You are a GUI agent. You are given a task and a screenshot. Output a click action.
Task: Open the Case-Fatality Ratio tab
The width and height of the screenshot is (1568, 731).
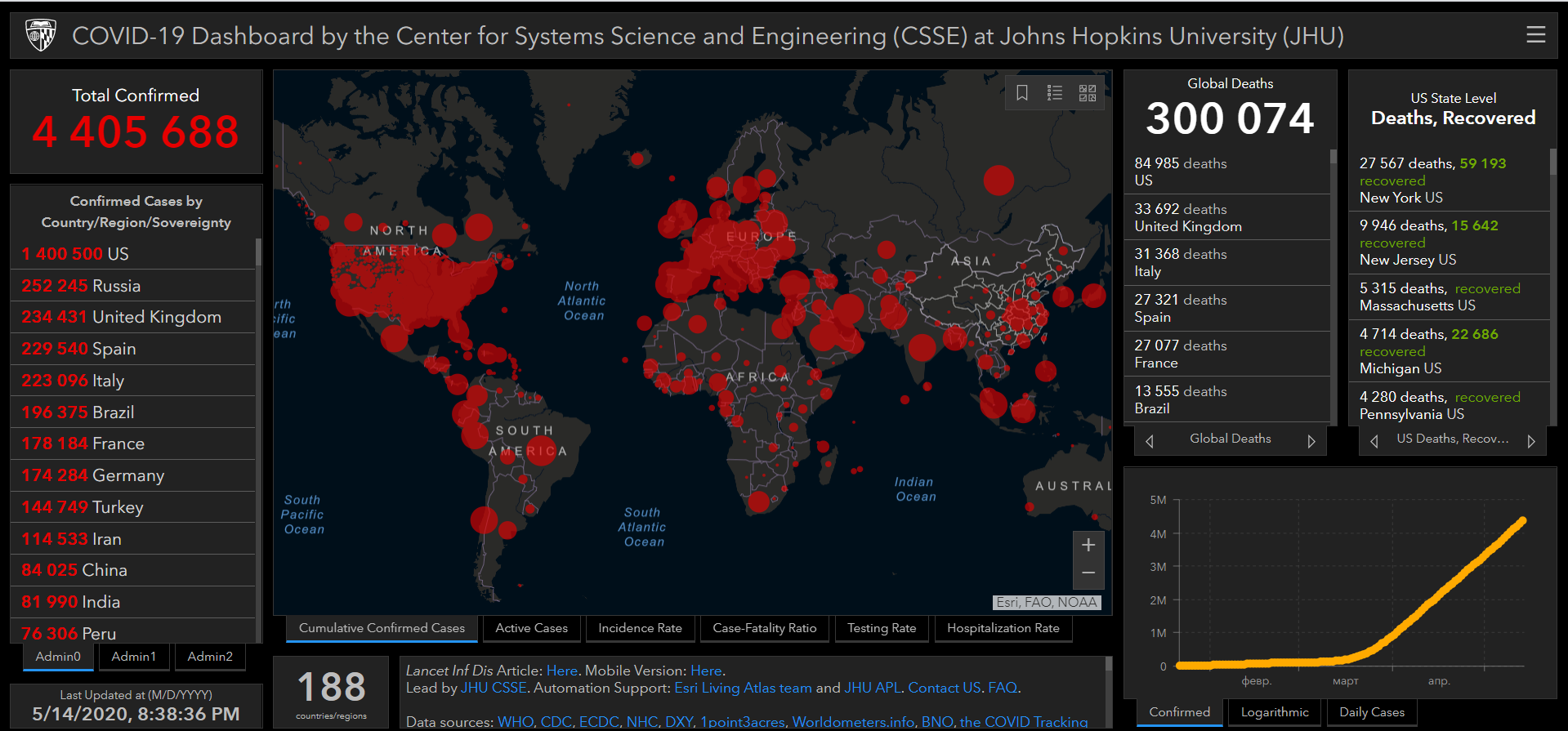pyautogui.click(x=765, y=628)
